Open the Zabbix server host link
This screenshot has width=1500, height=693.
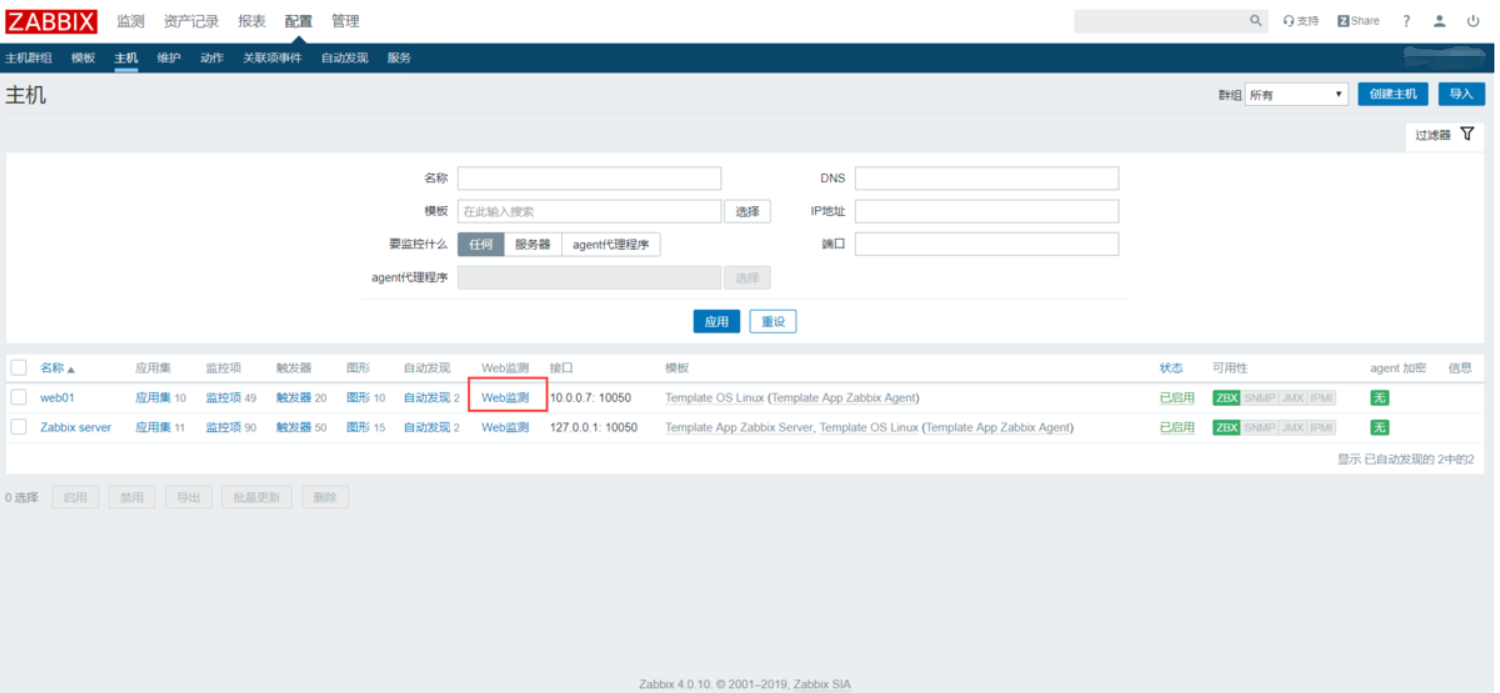[76, 428]
